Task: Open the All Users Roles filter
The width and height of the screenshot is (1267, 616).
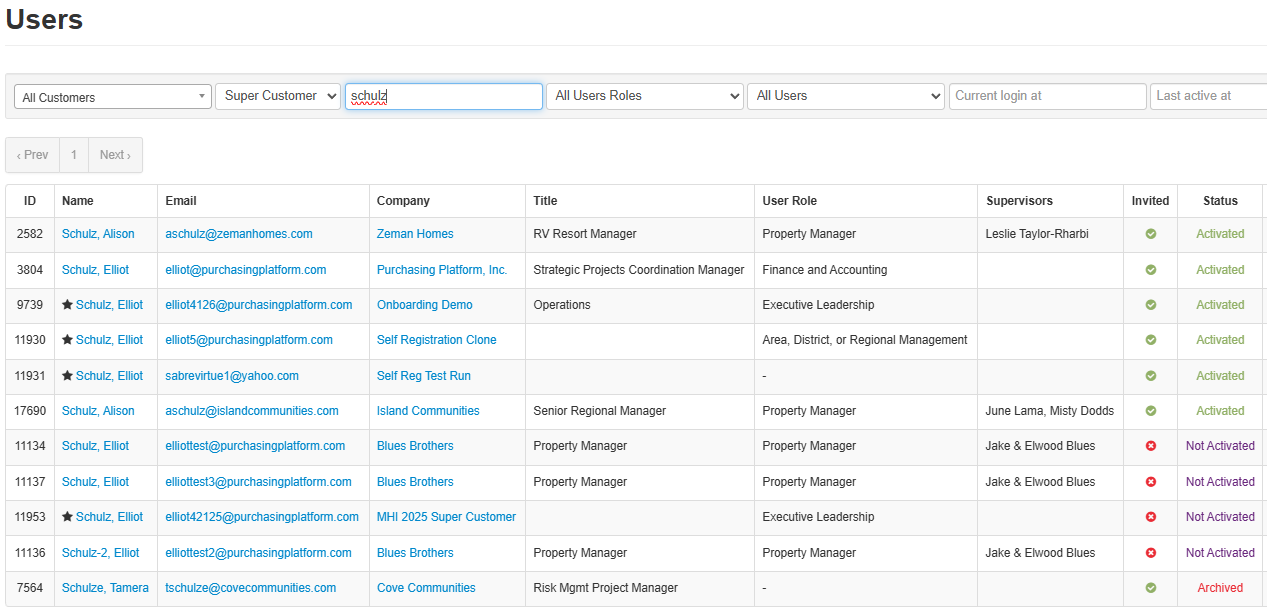Action: 644,96
